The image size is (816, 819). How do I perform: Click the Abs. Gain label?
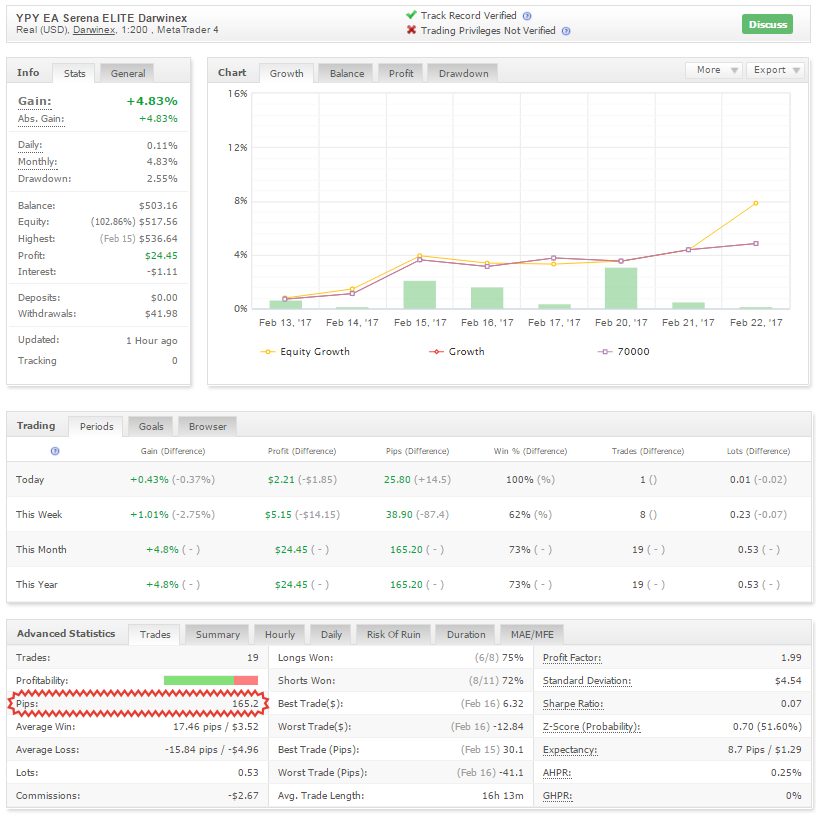[x=41, y=119]
